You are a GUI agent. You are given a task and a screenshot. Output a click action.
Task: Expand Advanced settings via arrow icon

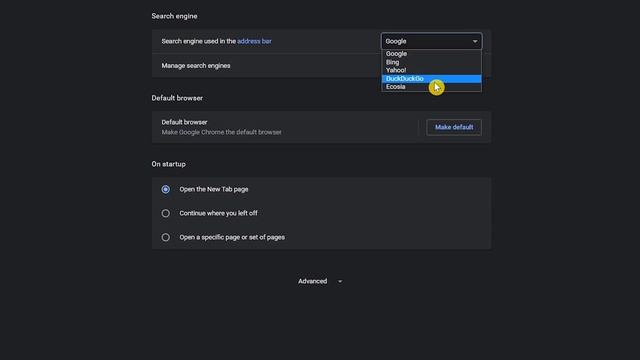[x=340, y=281]
